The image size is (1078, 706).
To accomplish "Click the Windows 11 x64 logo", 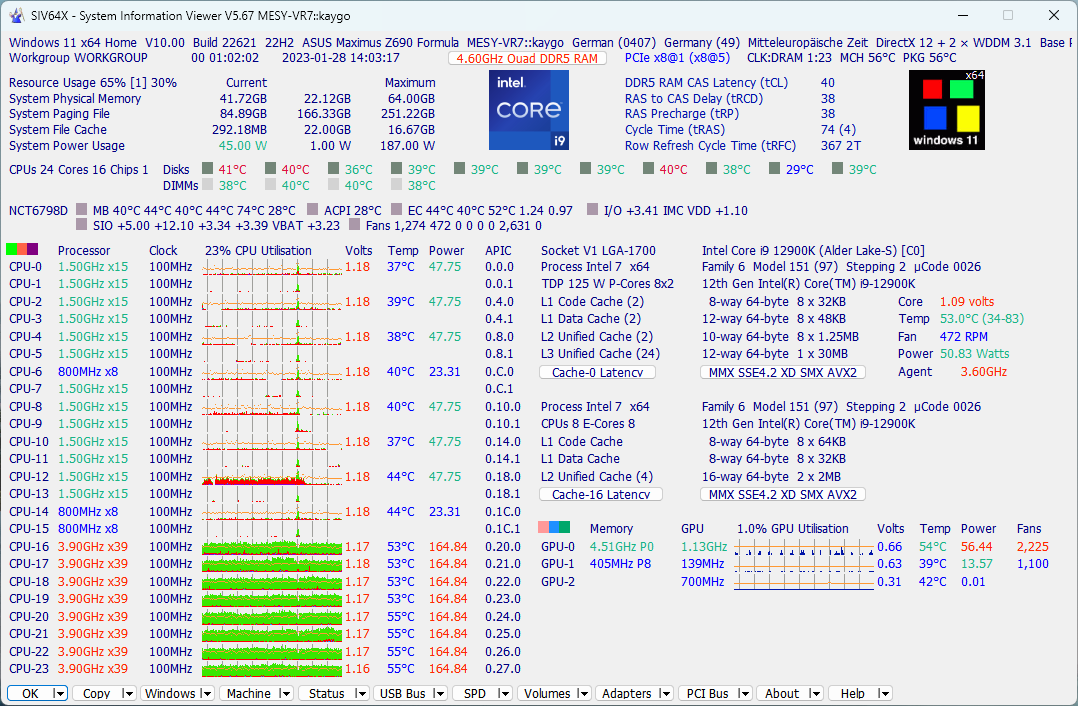I will point(947,110).
